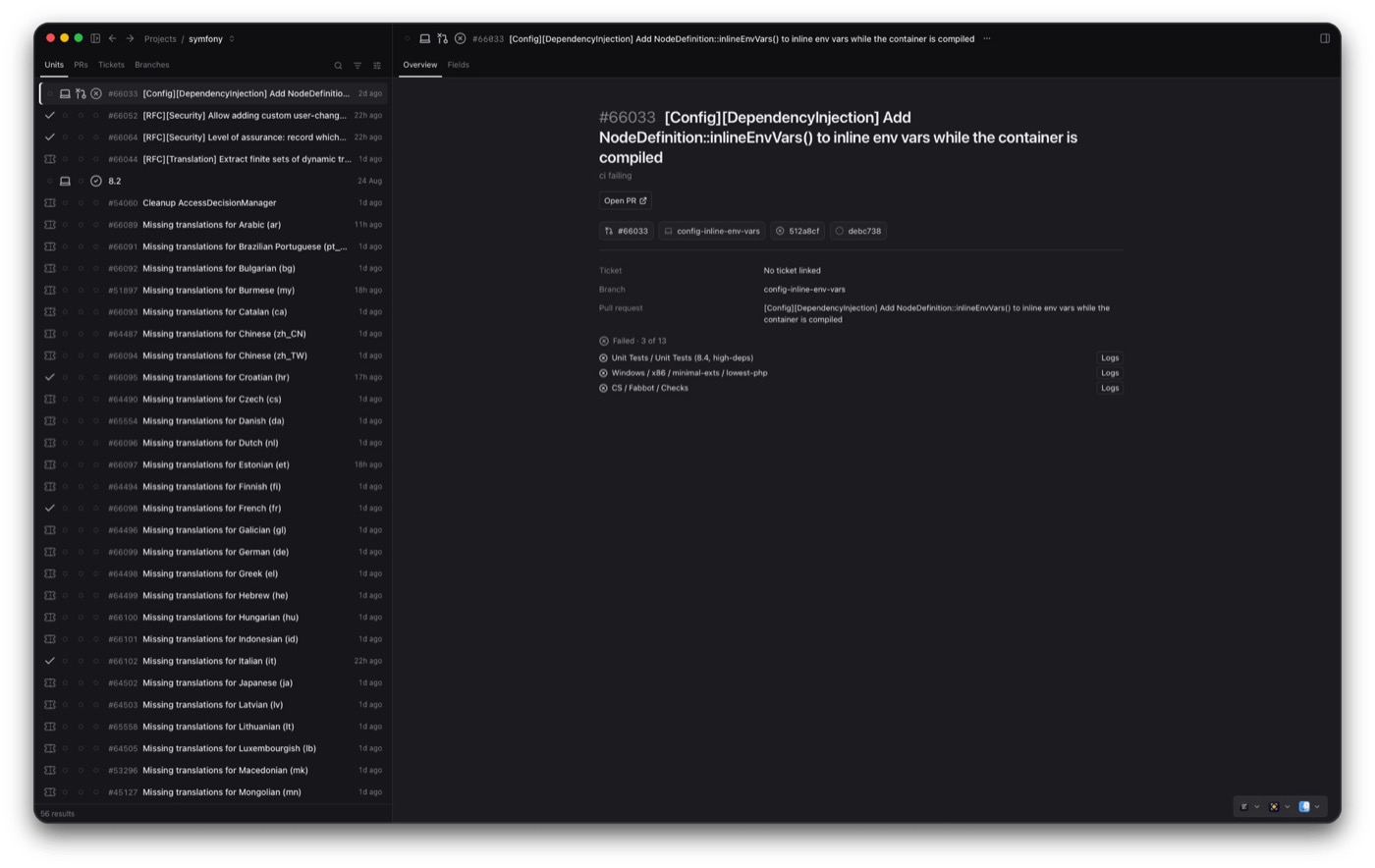Image resolution: width=1375 pixels, height=868 pixels.
Task: Open display options sliders icon
Action: [x=377, y=66]
